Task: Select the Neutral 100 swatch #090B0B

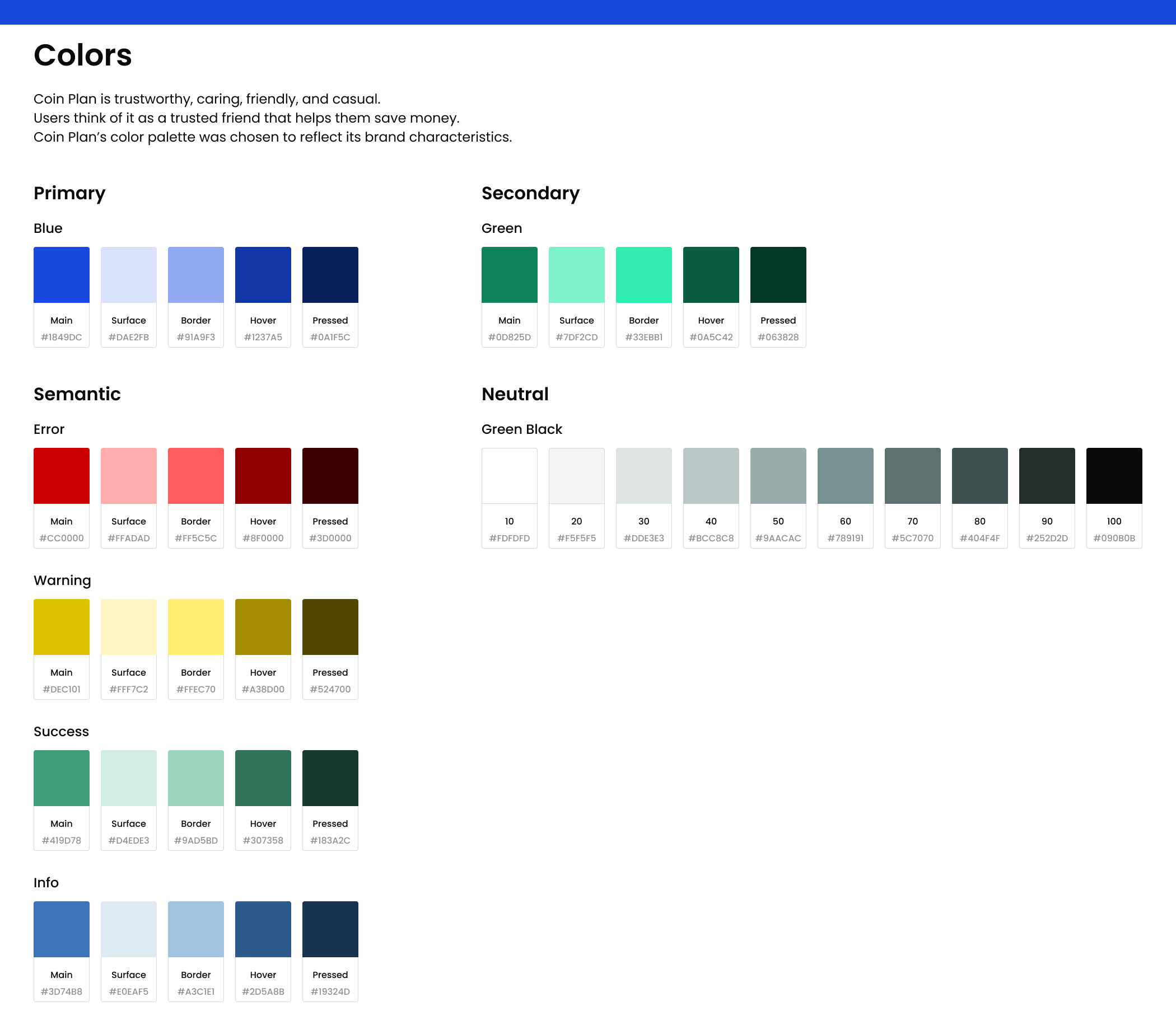Action: (x=1114, y=476)
